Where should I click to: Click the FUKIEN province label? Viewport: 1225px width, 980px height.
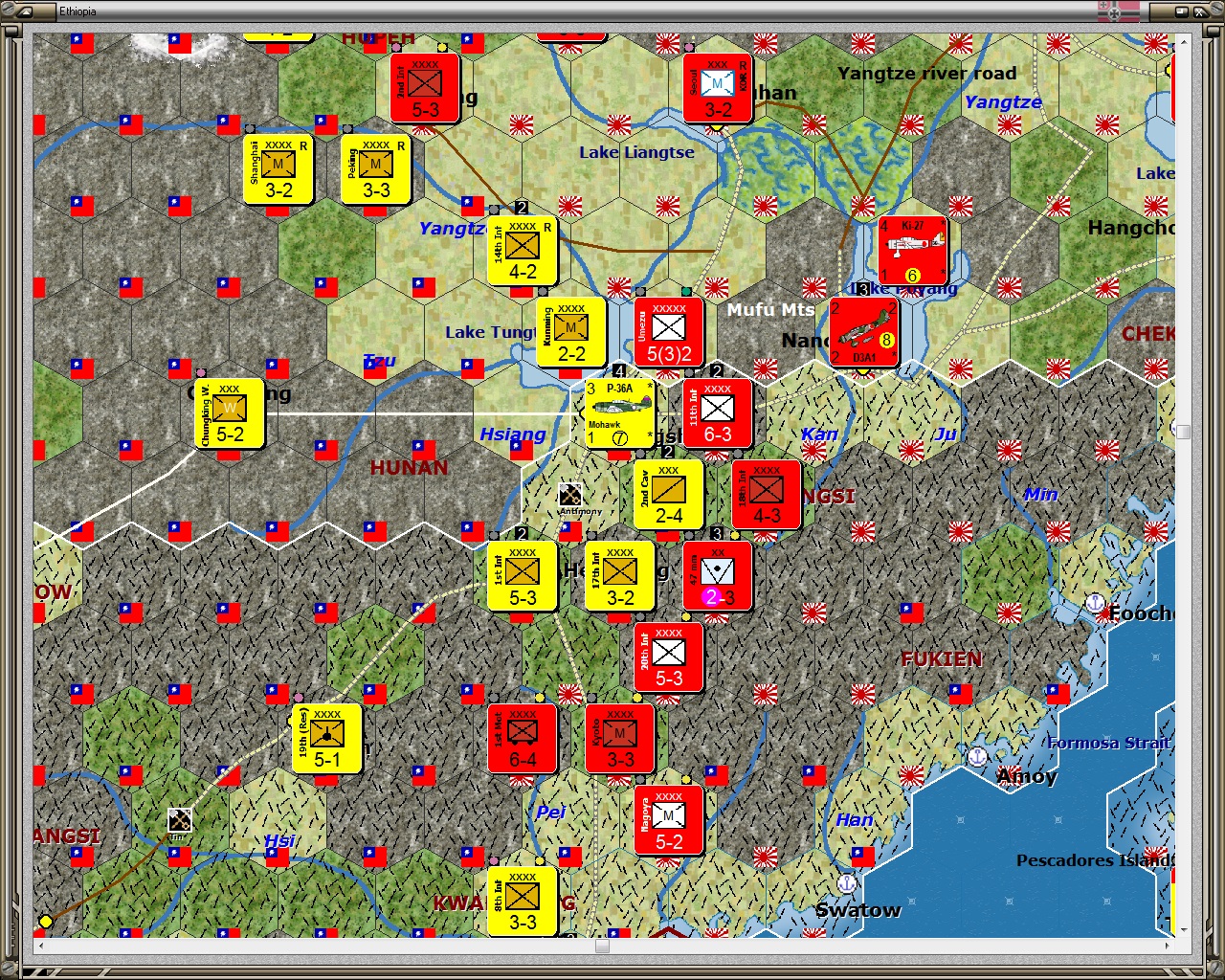coord(942,659)
